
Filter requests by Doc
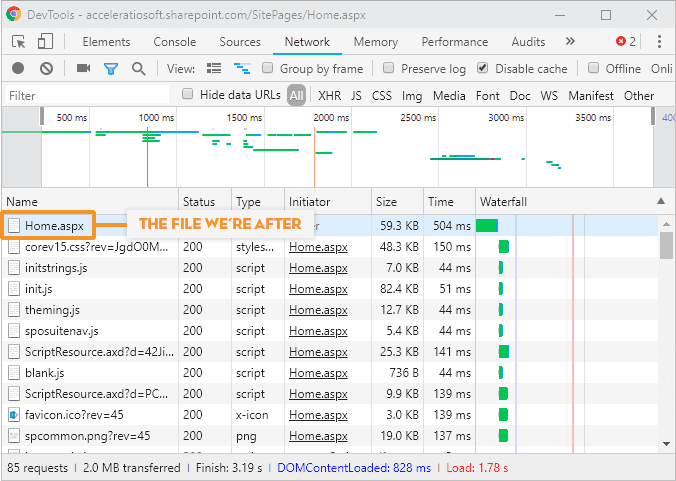click(520, 96)
